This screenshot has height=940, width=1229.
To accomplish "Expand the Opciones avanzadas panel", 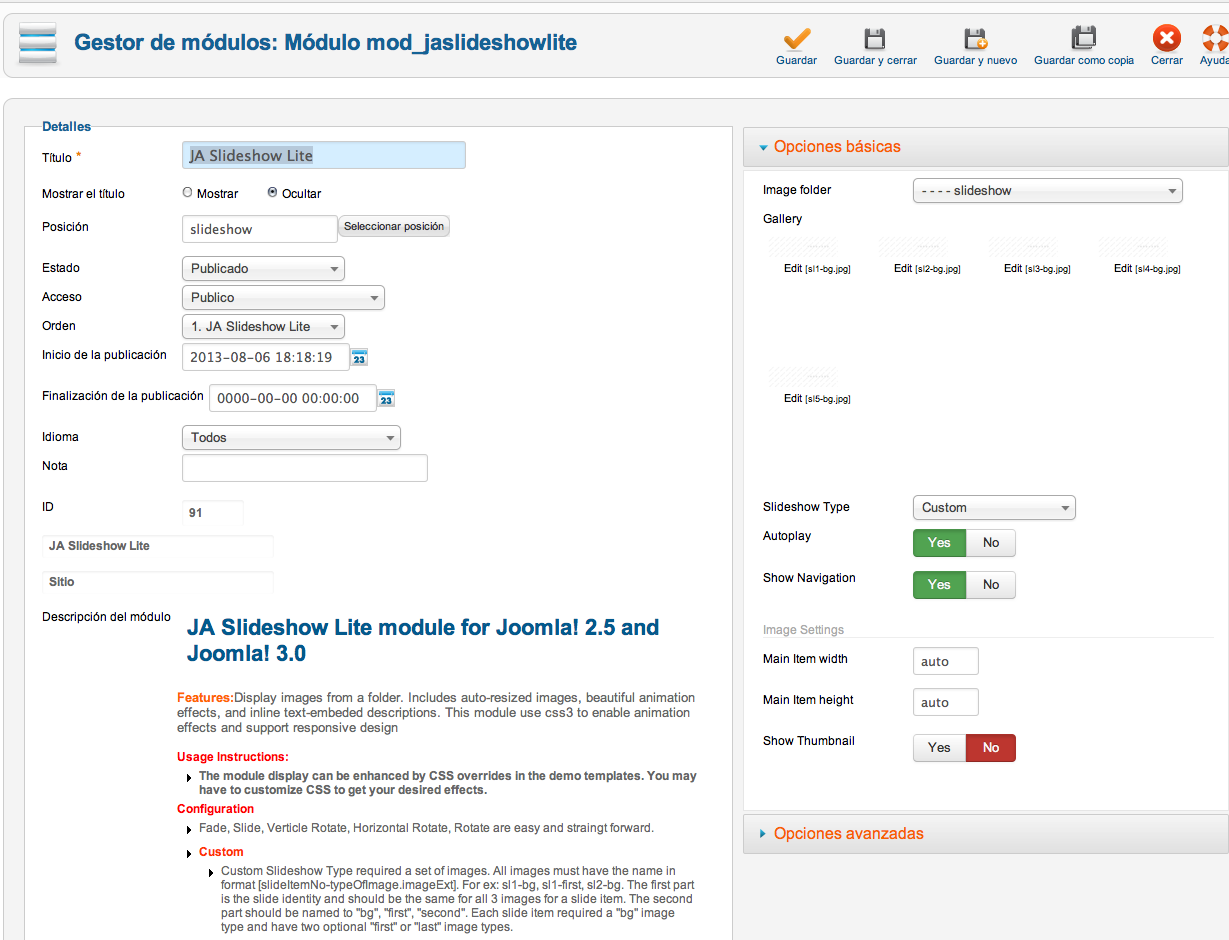I will [x=985, y=834].
